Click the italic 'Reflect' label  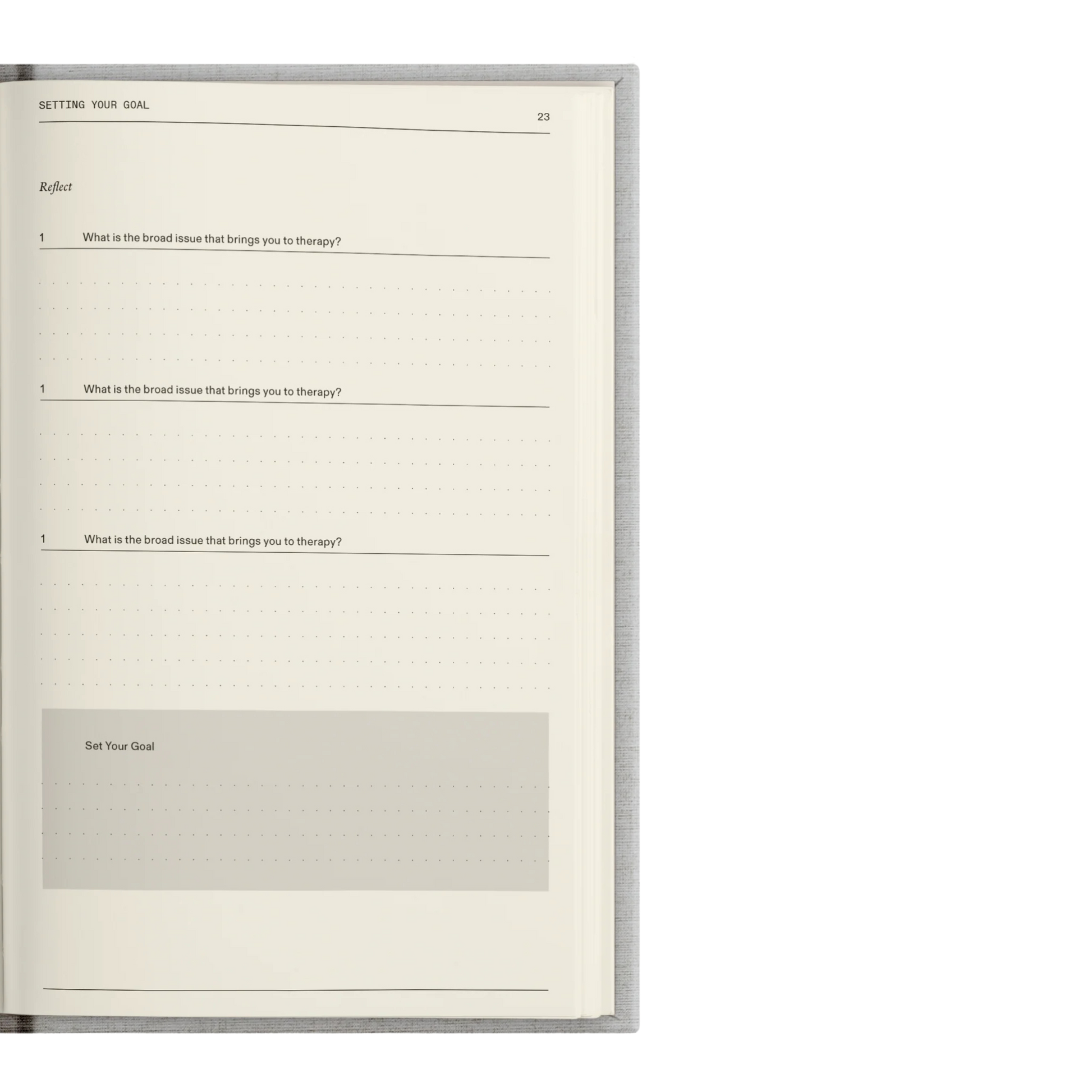pos(56,187)
